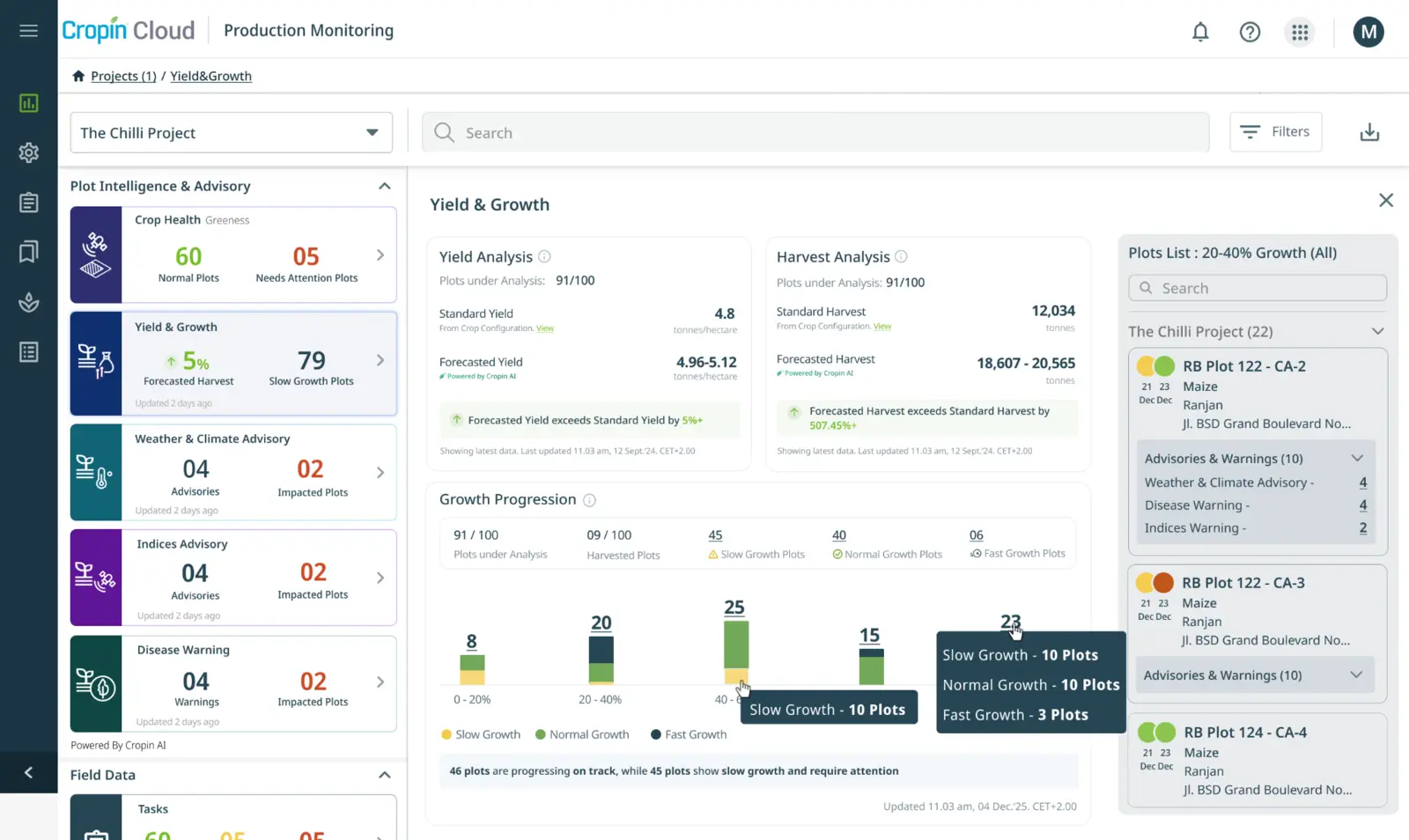
Task: Show Yield Analysis info icon
Action: click(x=544, y=256)
